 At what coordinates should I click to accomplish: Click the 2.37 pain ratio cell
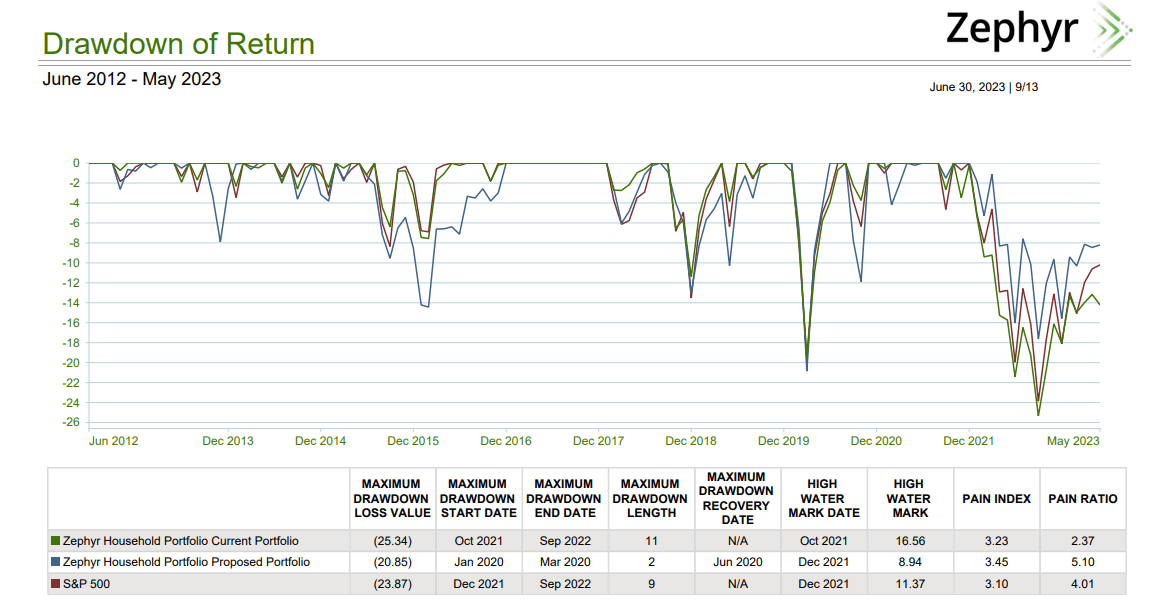pyautogui.click(x=1082, y=541)
